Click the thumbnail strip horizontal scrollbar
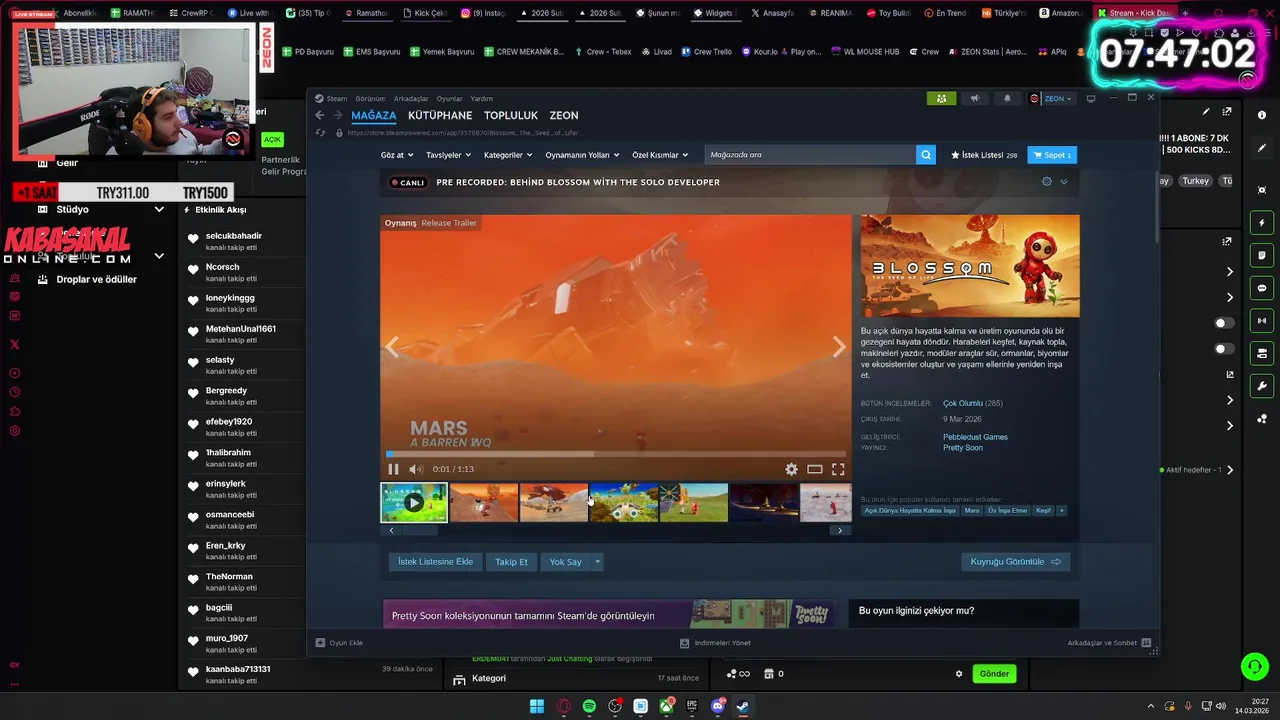Viewport: 1280px width, 720px height. click(x=615, y=530)
